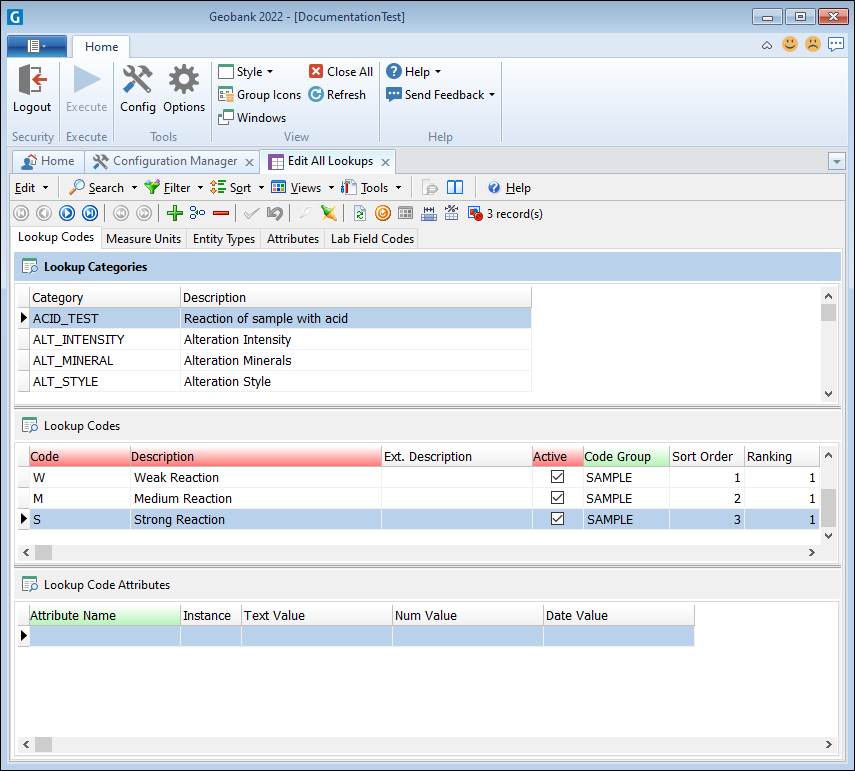The height and width of the screenshot is (771, 855).
Task: Delete record using red minus icon
Action: coord(221,213)
